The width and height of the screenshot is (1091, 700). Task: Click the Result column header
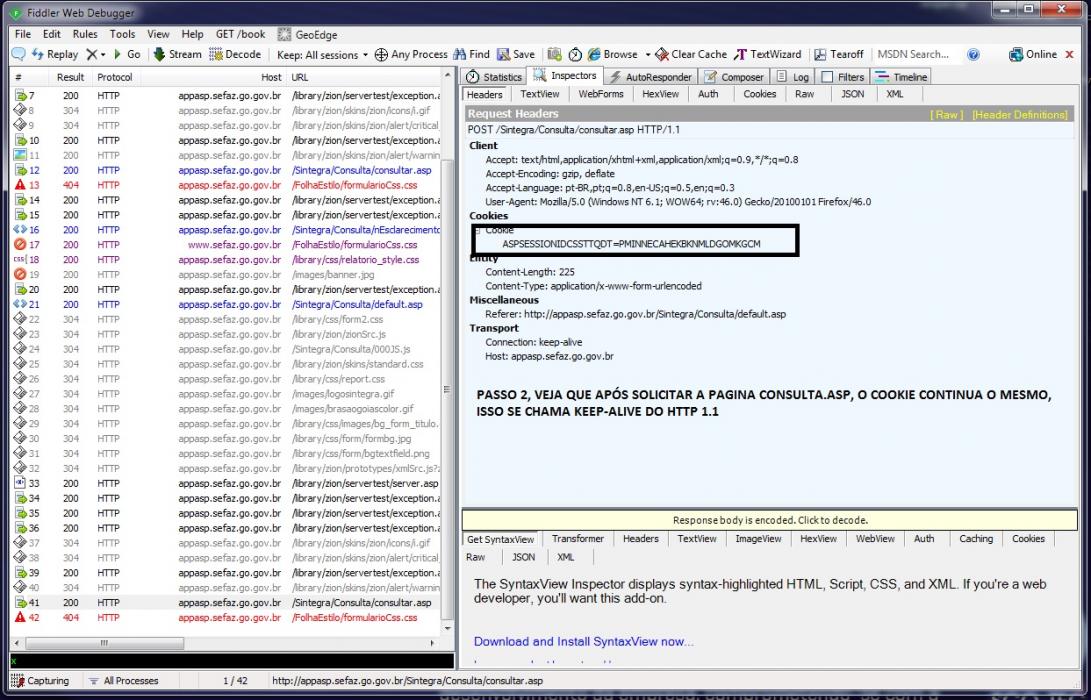(x=70, y=77)
